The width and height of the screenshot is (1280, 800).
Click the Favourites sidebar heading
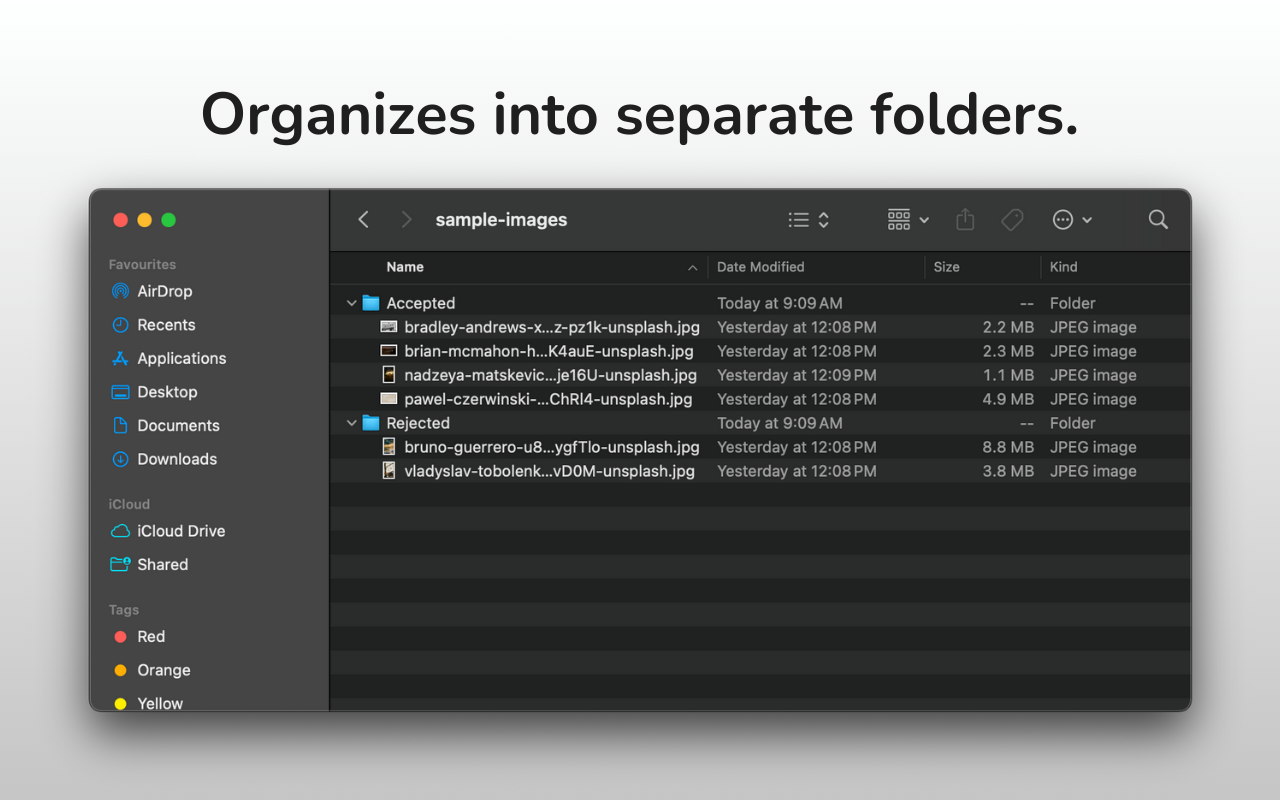142,264
